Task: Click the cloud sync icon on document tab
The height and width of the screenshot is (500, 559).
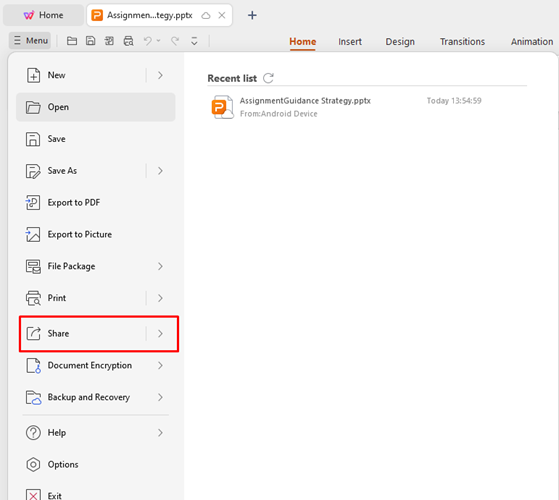Action: [206, 15]
